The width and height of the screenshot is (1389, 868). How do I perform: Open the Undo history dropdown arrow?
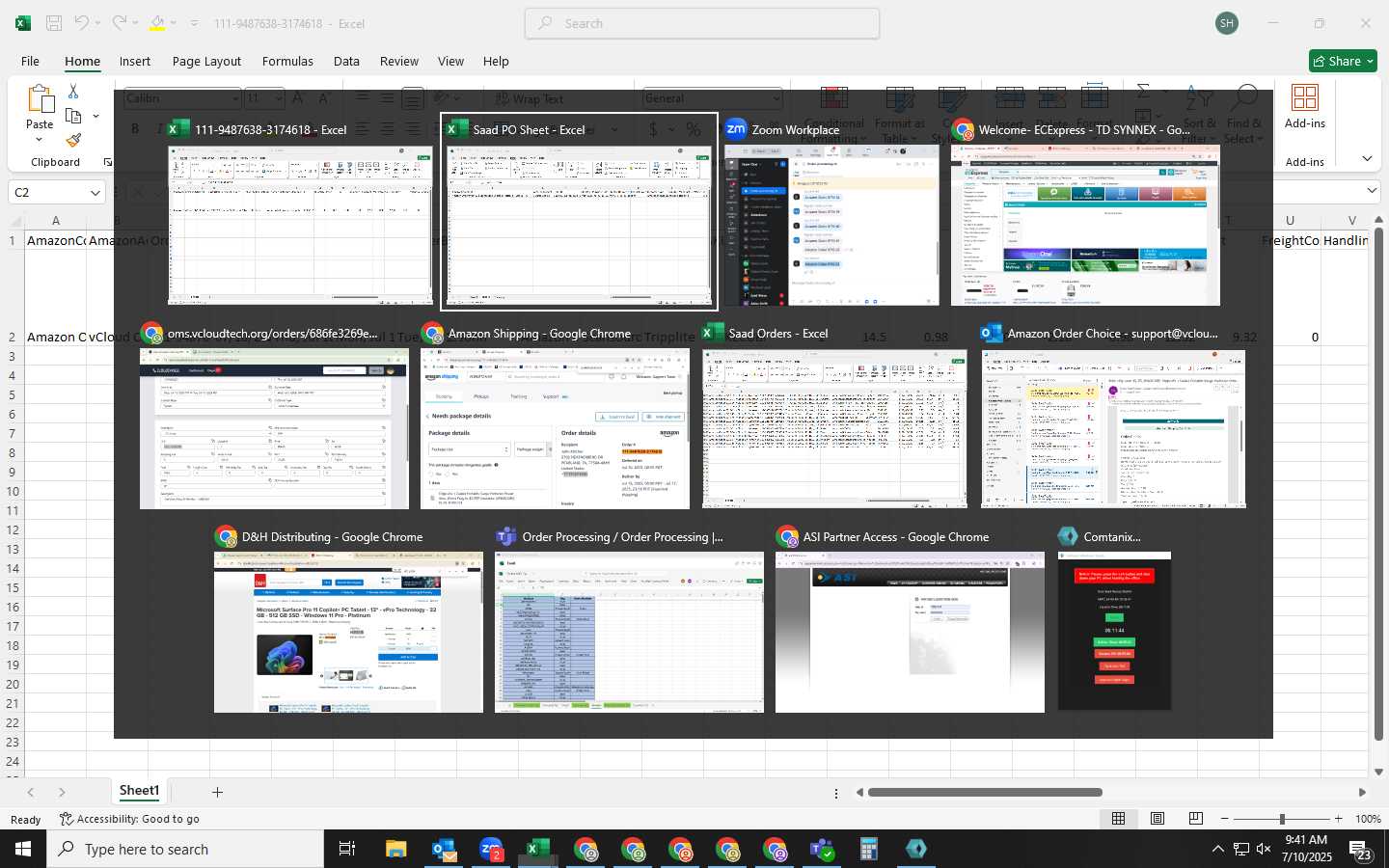(98, 23)
